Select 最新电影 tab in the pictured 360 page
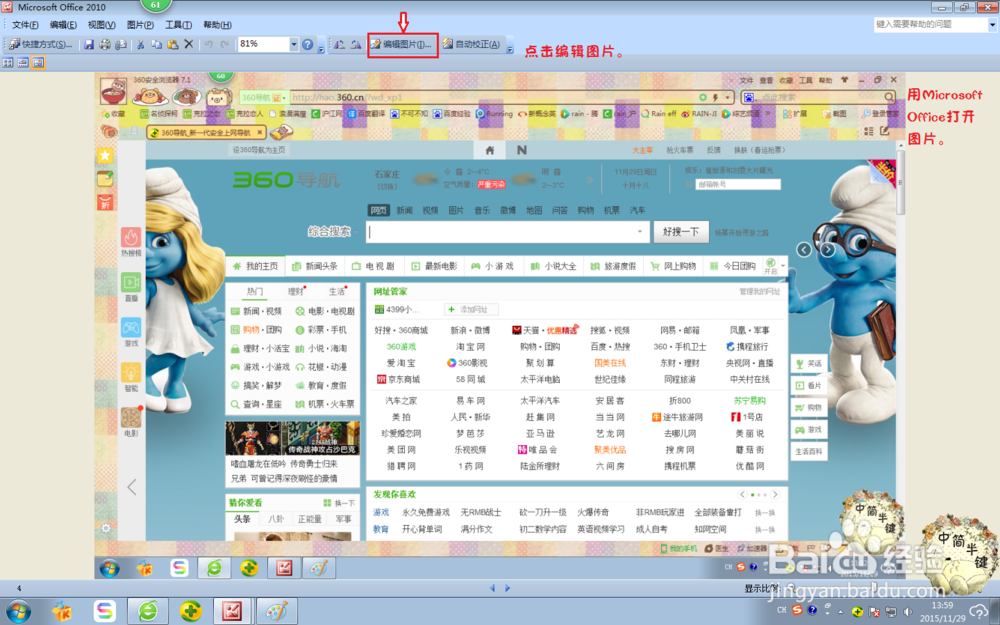 [x=434, y=266]
